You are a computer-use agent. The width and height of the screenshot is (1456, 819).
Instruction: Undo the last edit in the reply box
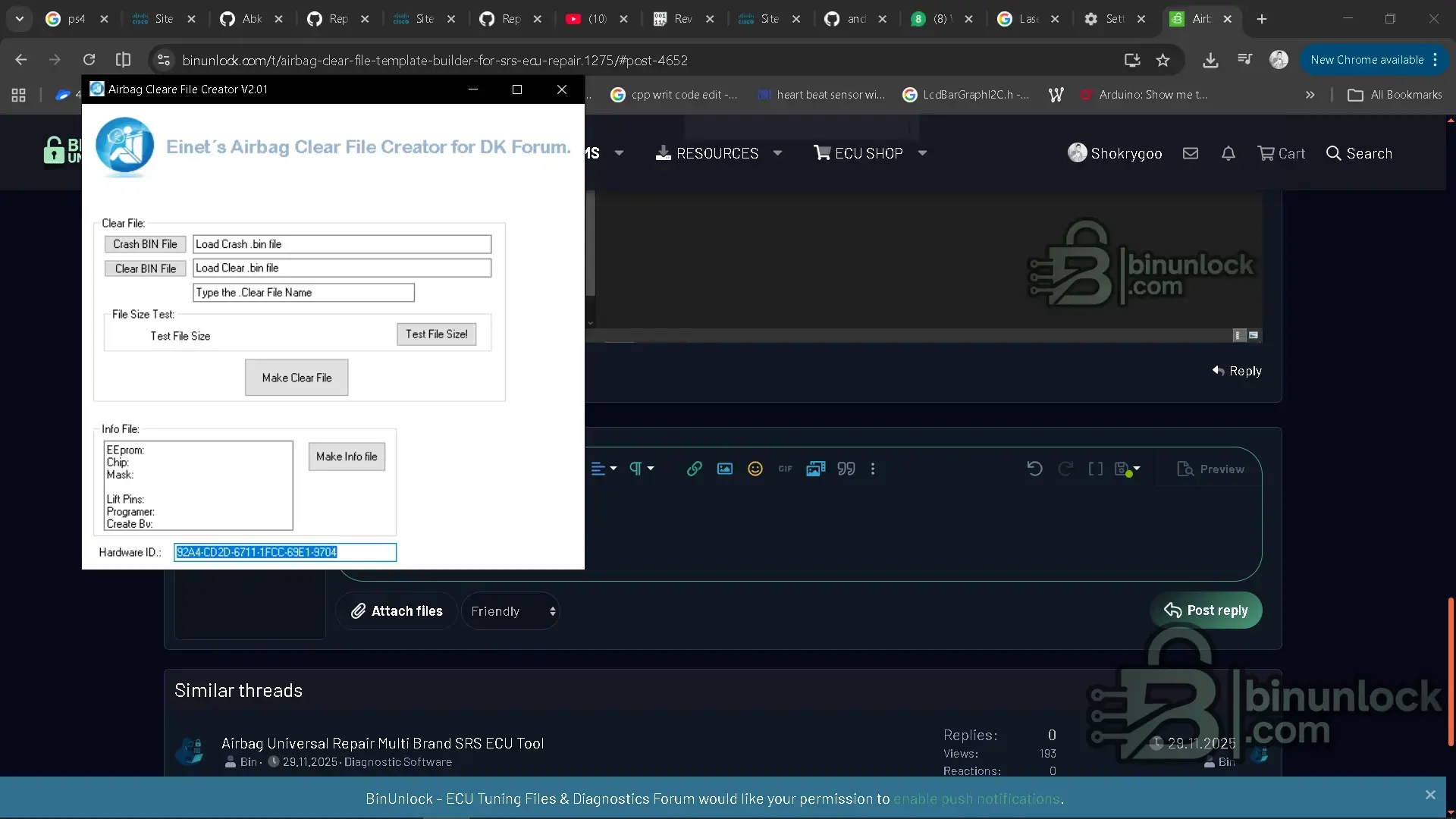tap(1034, 469)
